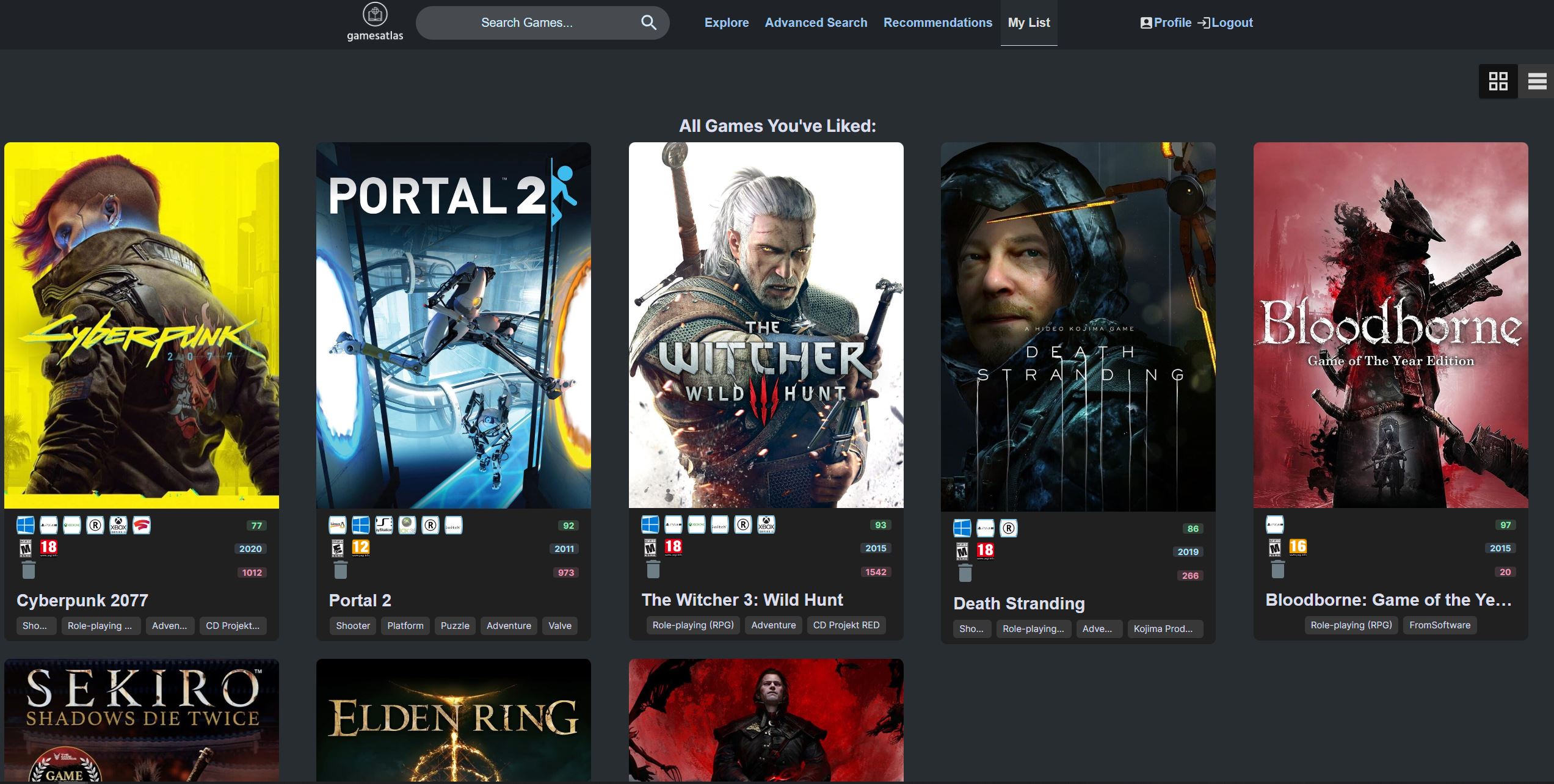Screen dimensions: 1554x784
Task: Trash The Witcher 3 from list
Action: click(x=653, y=570)
